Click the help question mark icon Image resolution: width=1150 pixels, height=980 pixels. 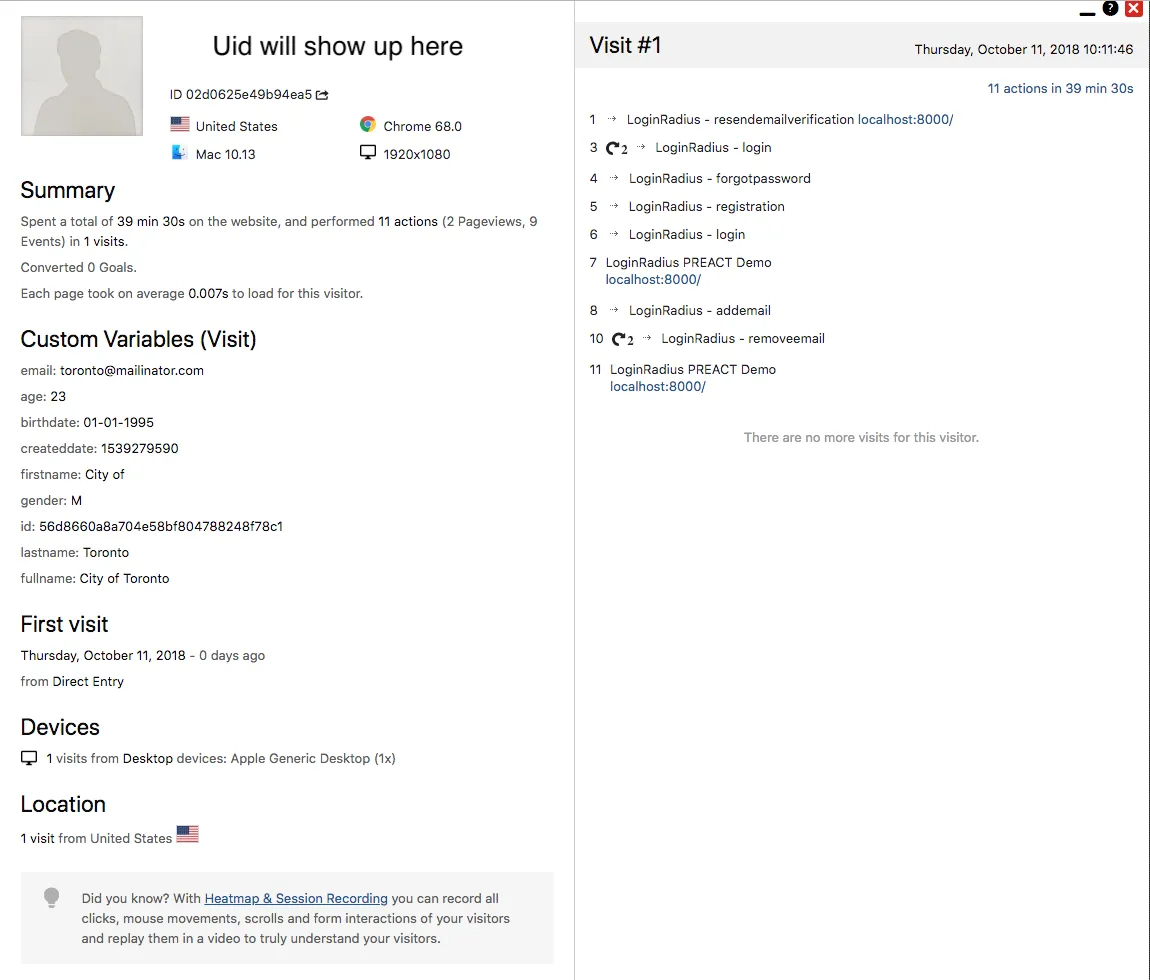point(1110,9)
